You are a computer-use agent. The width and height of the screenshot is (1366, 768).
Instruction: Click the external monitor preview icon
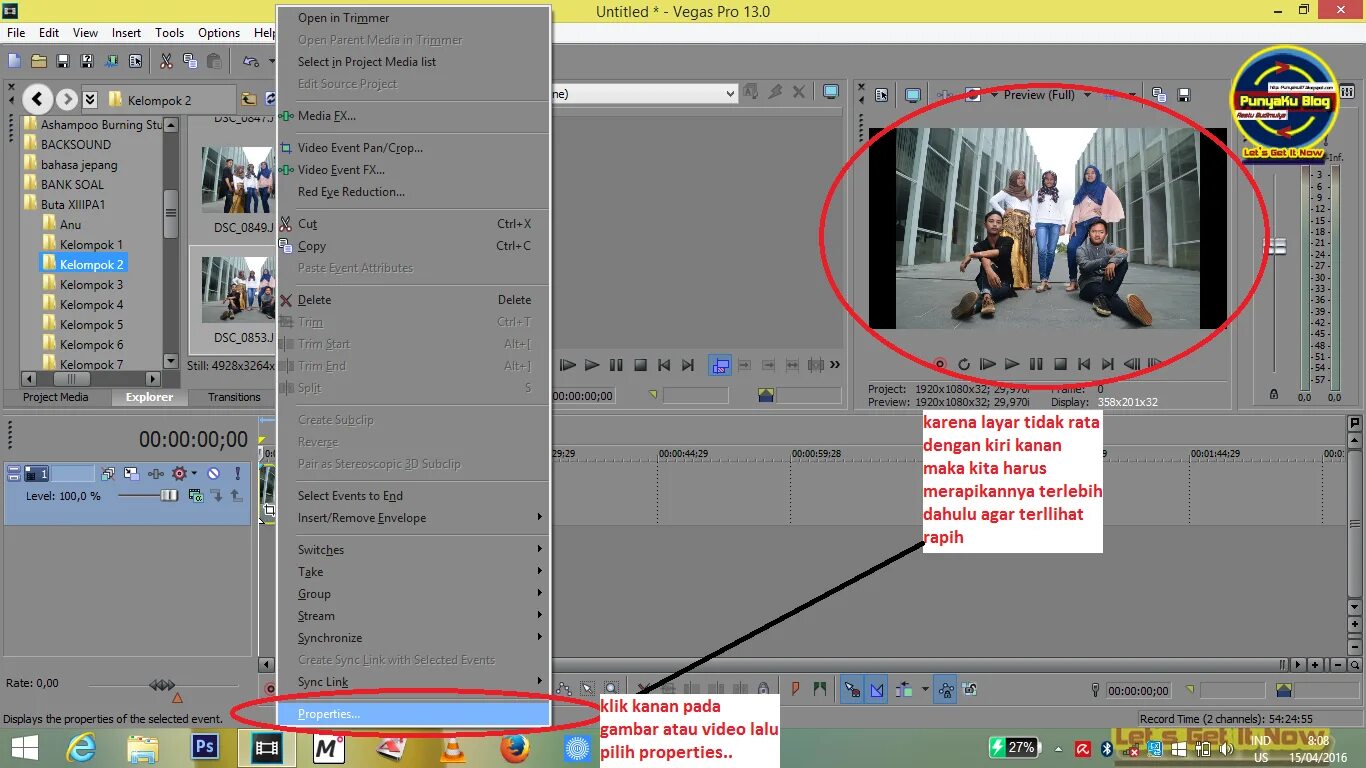(x=913, y=95)
